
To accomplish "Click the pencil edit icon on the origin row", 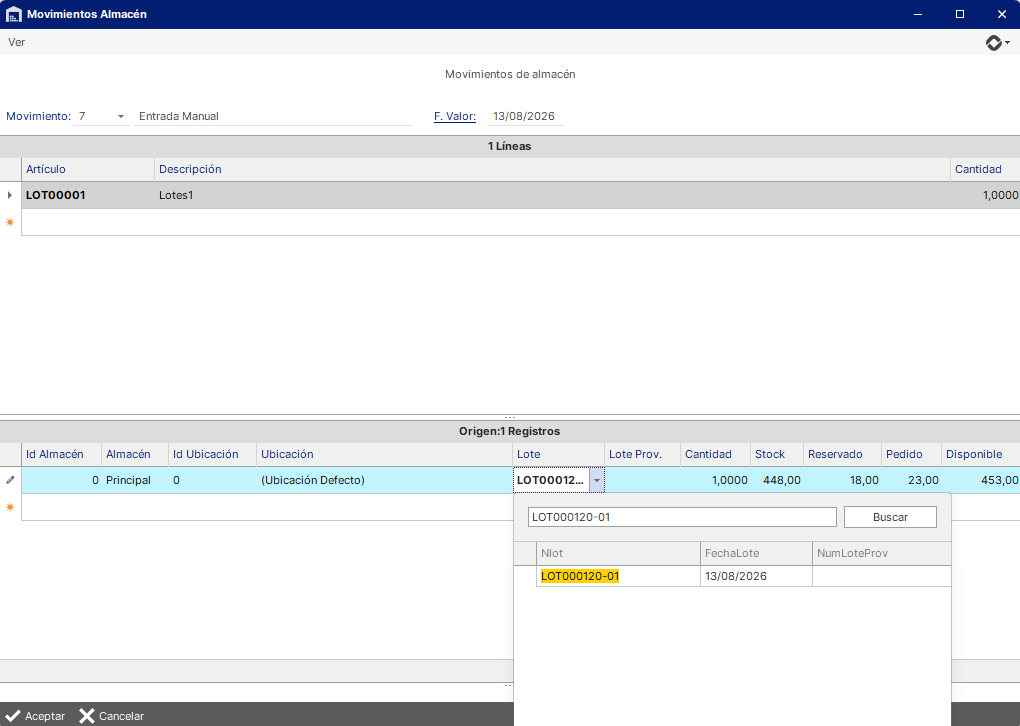I will click(10, 480).
